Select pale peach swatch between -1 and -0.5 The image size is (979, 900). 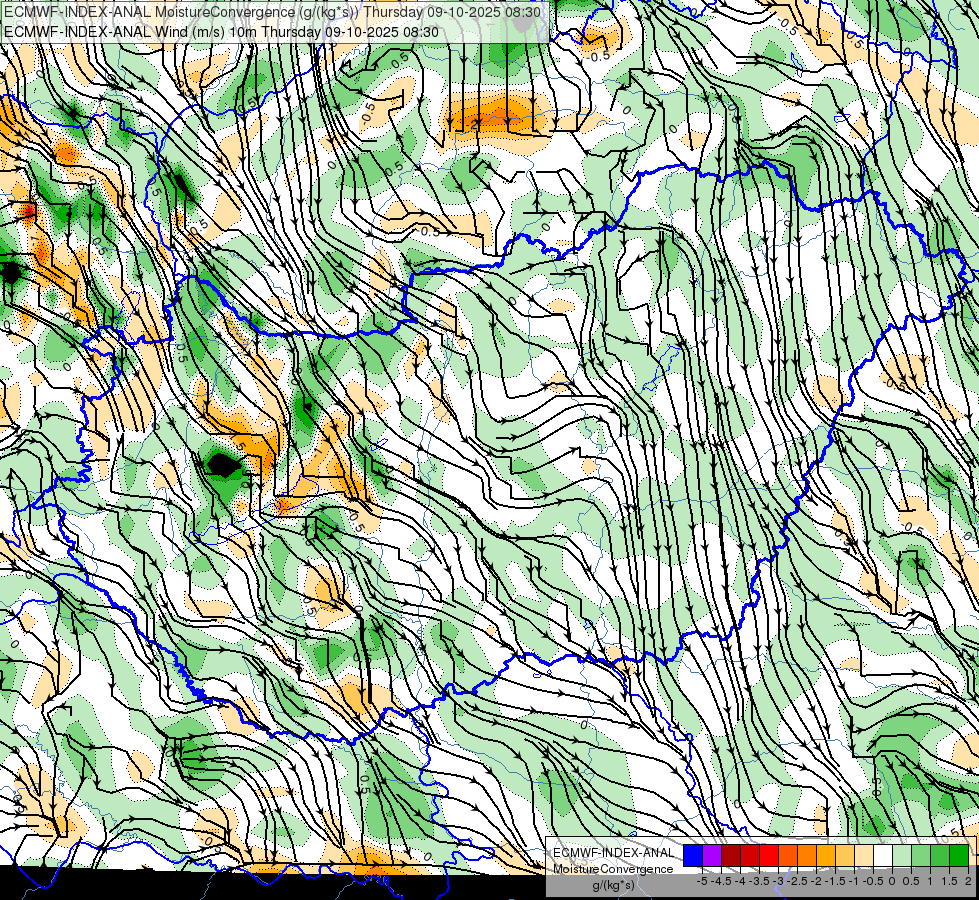click(864, 856)
